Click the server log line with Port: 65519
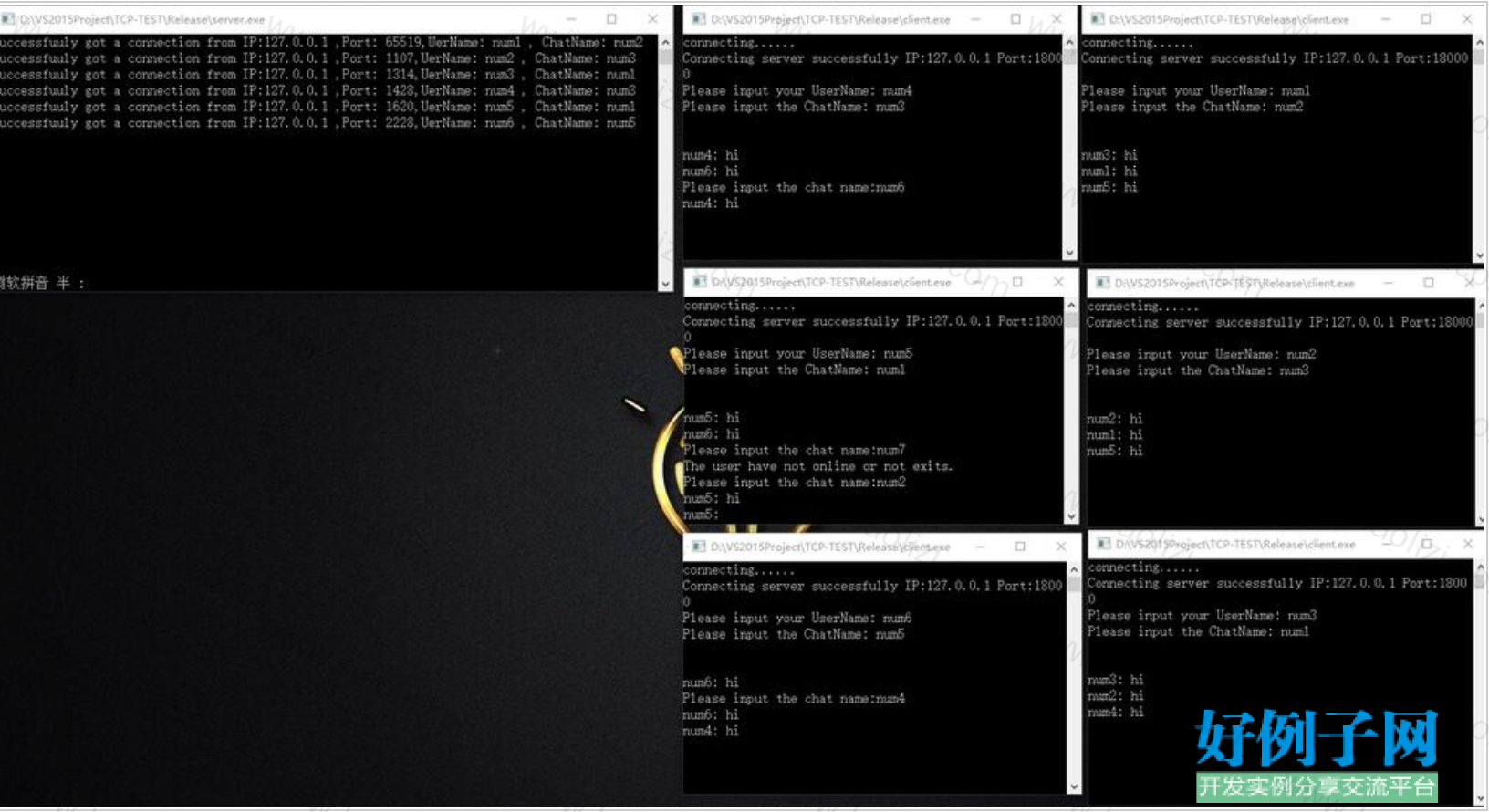1489x812 pixels. point(321,42)
